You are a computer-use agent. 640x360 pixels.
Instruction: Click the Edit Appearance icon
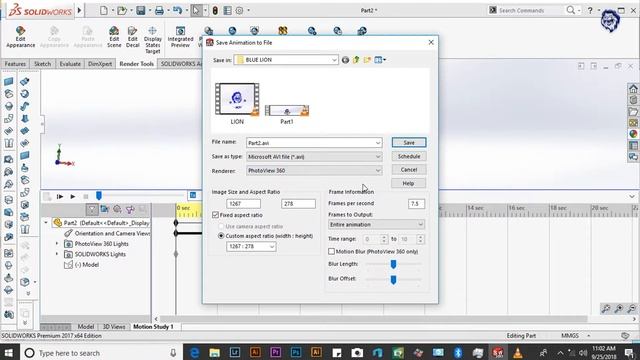click(20, 31)
